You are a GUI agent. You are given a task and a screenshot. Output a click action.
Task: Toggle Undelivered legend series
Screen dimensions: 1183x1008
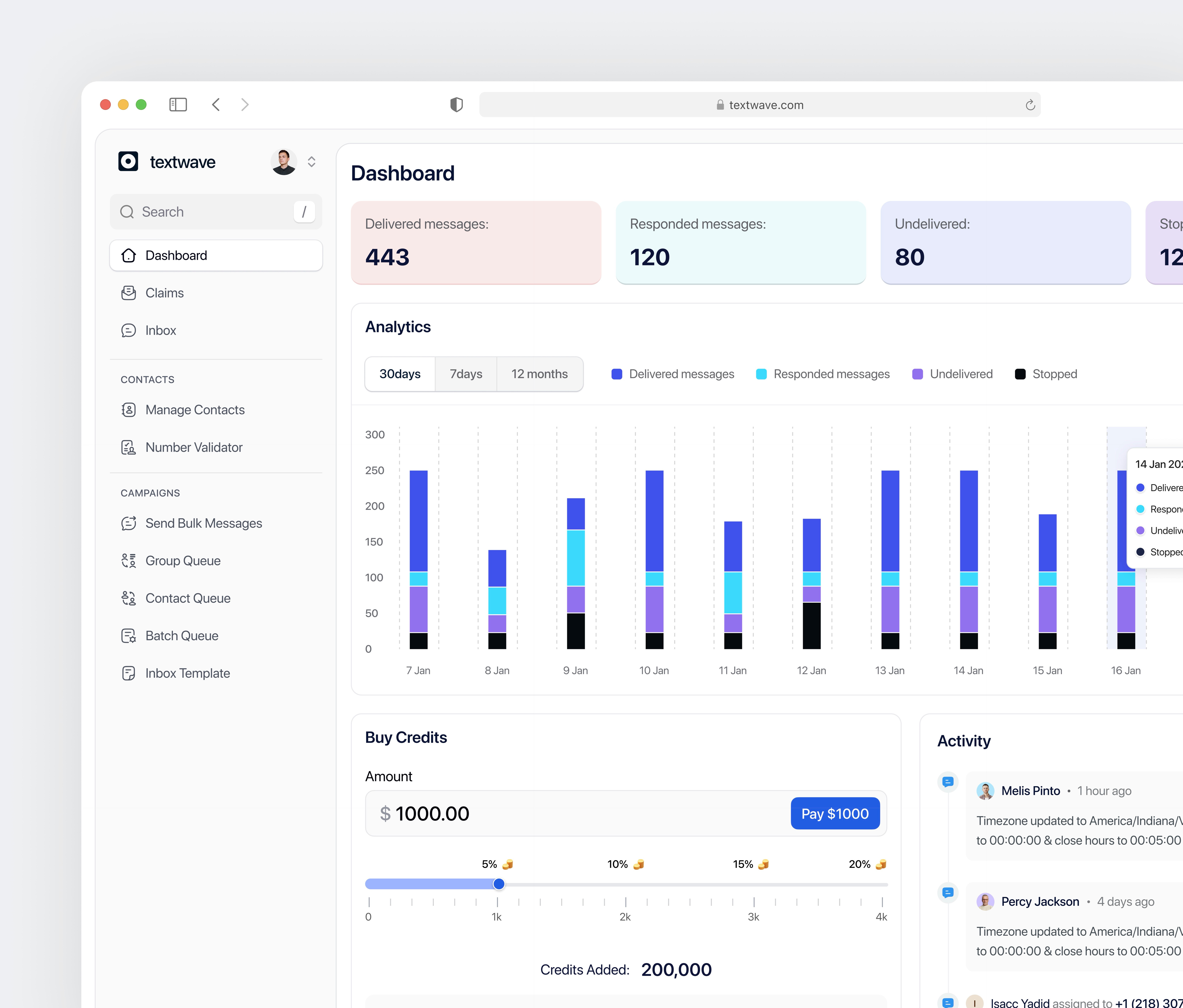pyautogui.click(x=952, y=374)
